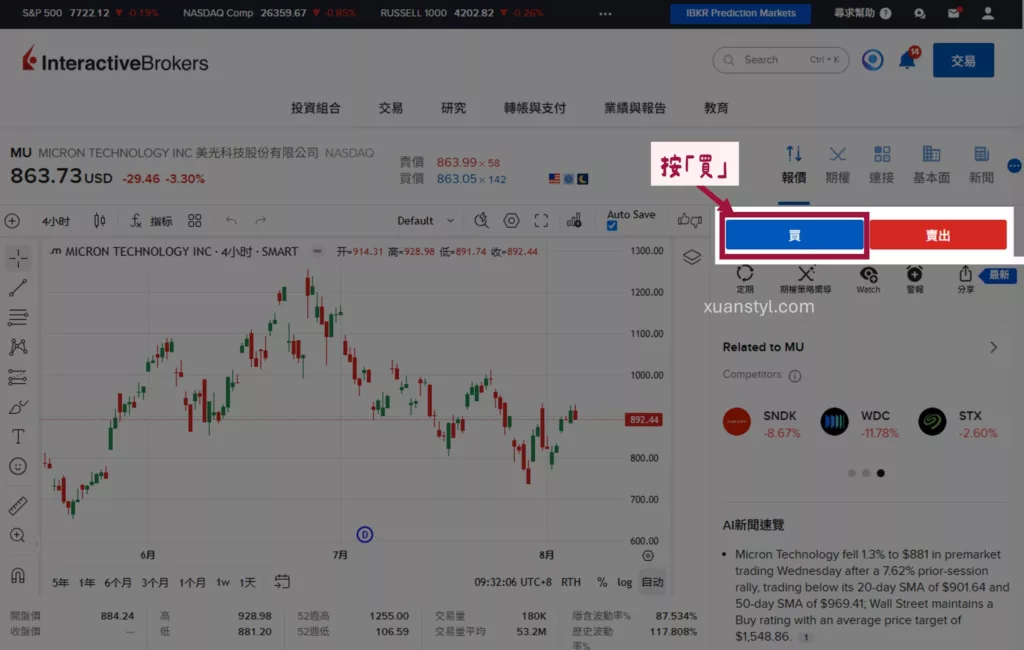Activate the zoom-in chart tool
Image resolution: width=1024 pixels, height=650 pixels.
[18, 536]
